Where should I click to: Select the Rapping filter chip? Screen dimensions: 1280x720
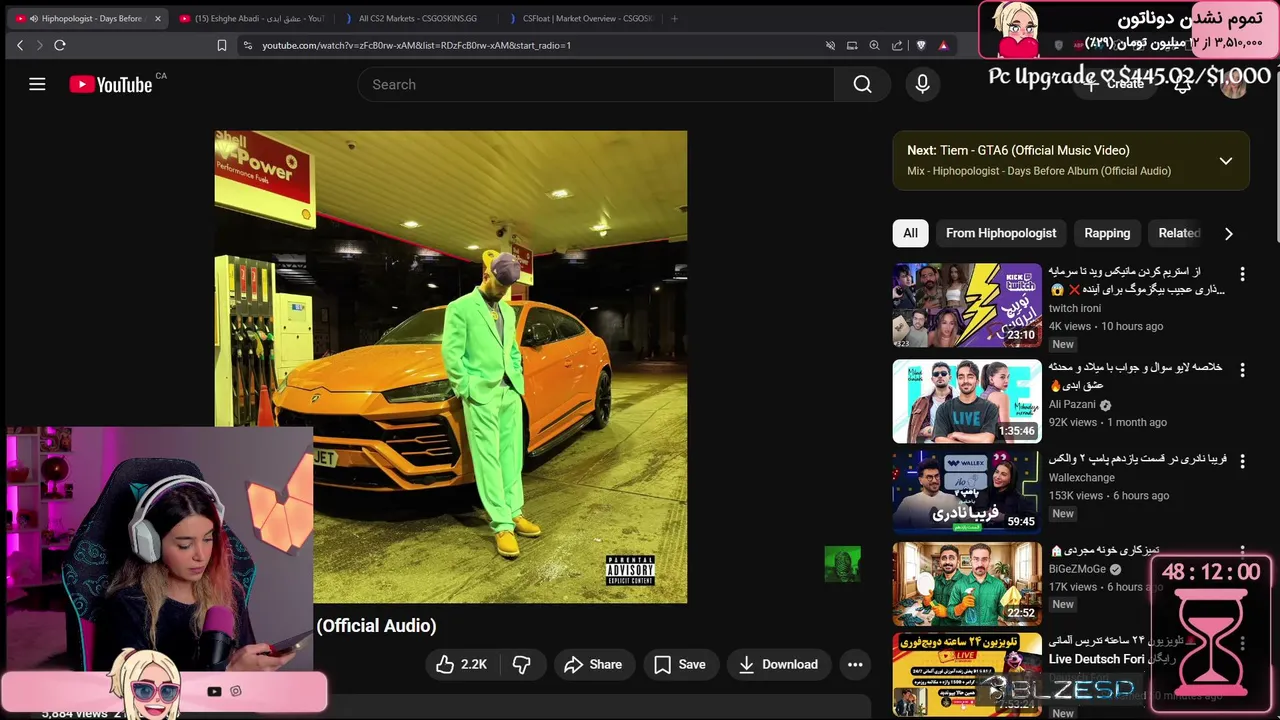click(1107, 233)
